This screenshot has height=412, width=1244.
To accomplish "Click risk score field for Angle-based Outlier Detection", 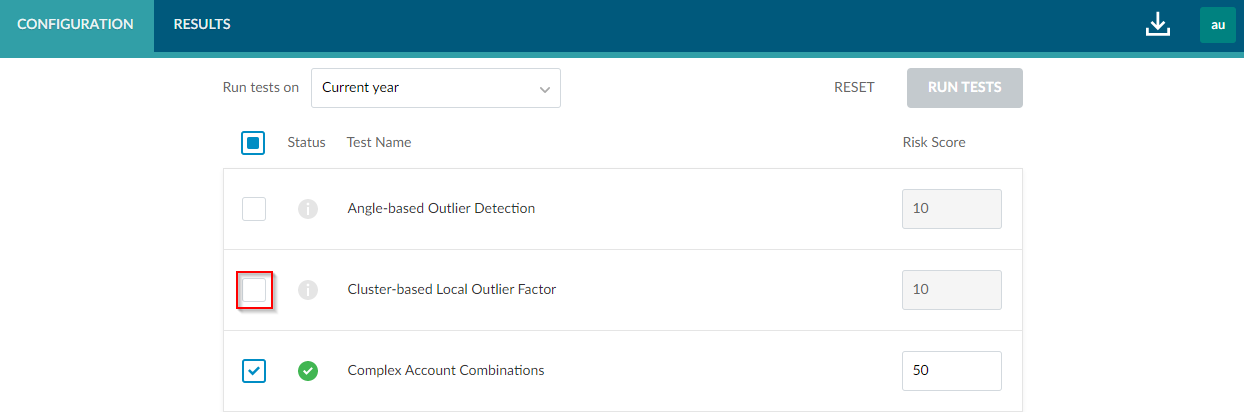I will pyautogui.click(x=951, y=209).
